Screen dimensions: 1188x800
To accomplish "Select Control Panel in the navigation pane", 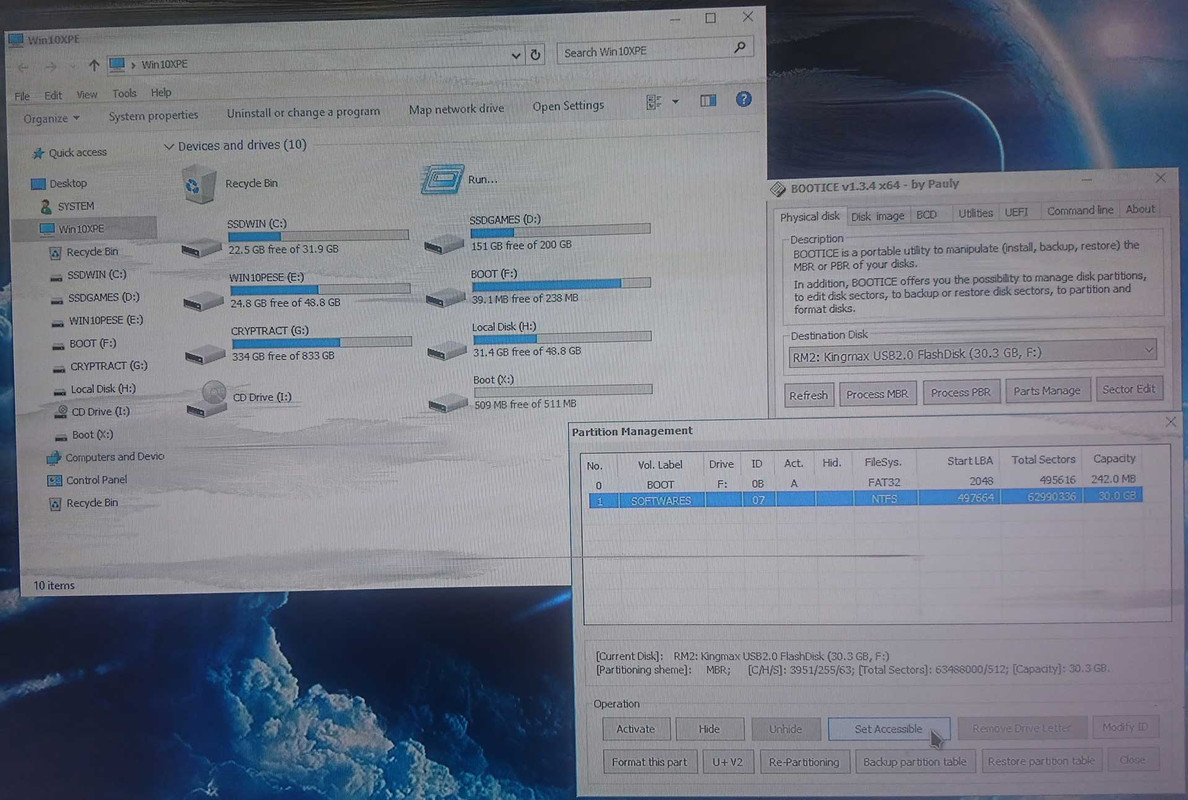I will click(x=87, y=480).
